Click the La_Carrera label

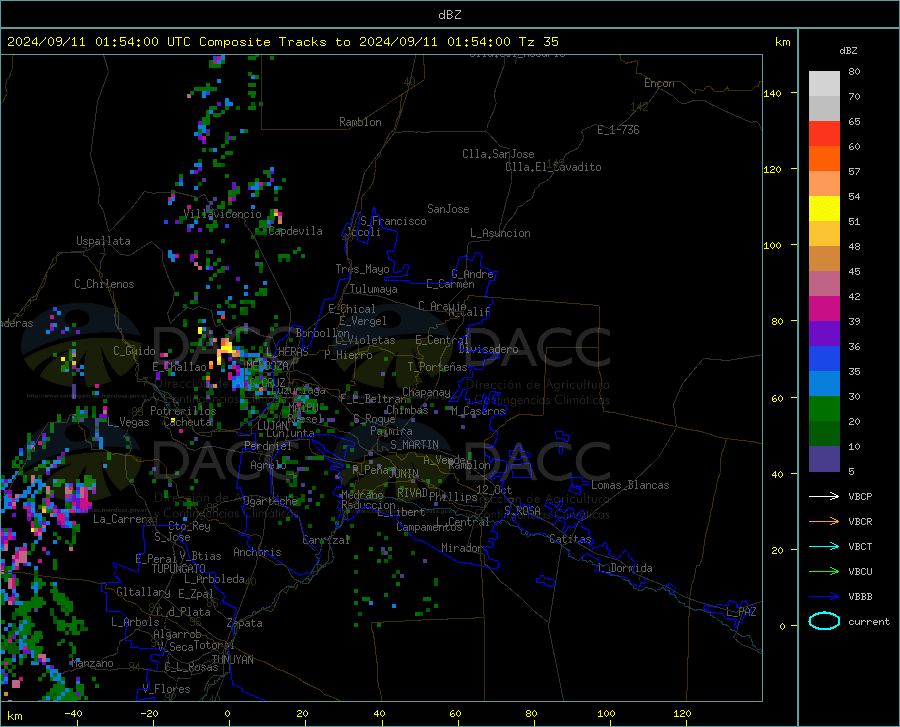[123, 519]
